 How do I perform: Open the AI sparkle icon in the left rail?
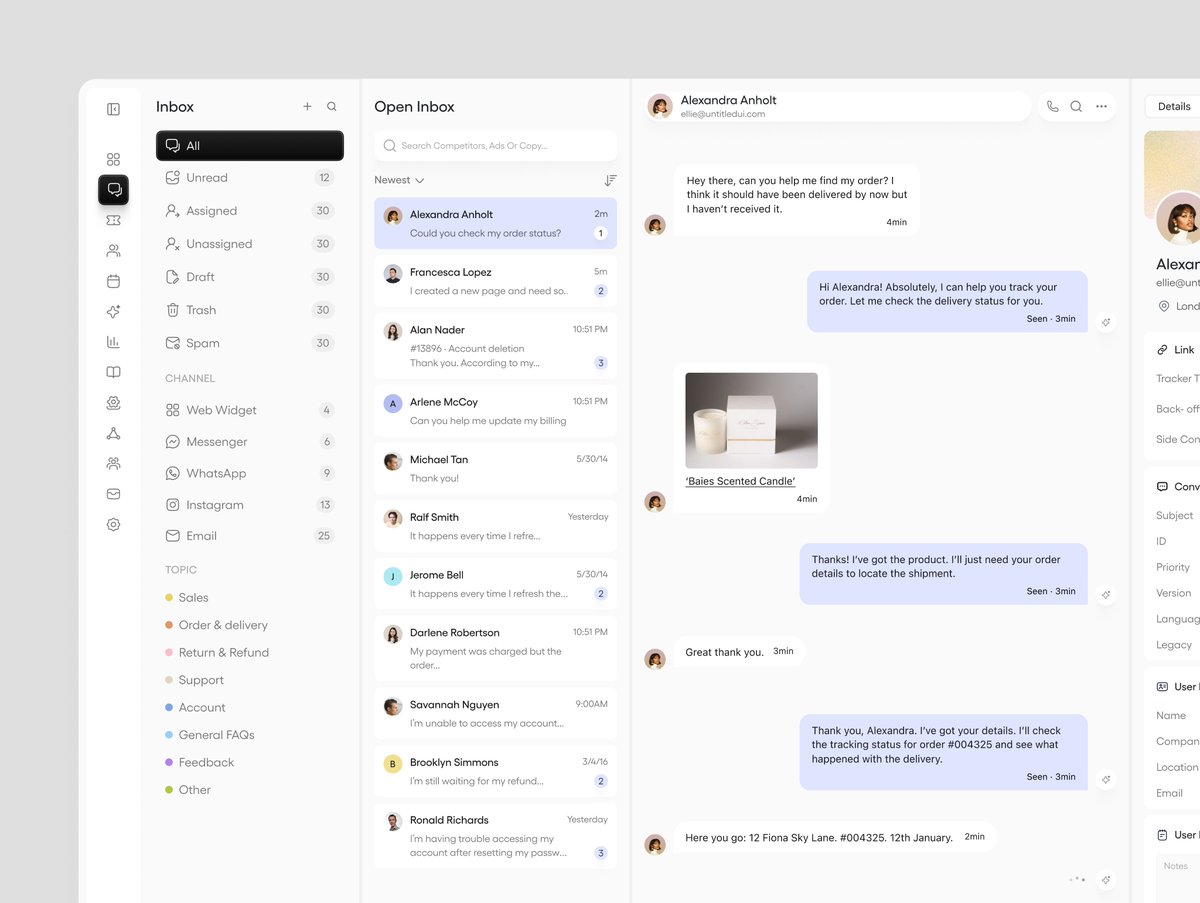(113, 312)
